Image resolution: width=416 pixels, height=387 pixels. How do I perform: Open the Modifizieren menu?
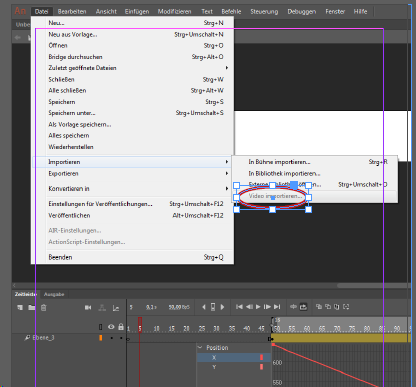tap(175, 12)
